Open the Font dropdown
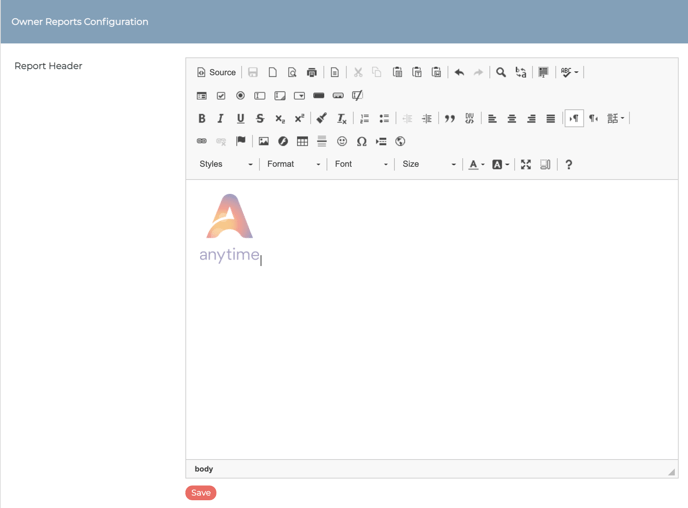Screen dimensions: 688x508 coord(361,164)
